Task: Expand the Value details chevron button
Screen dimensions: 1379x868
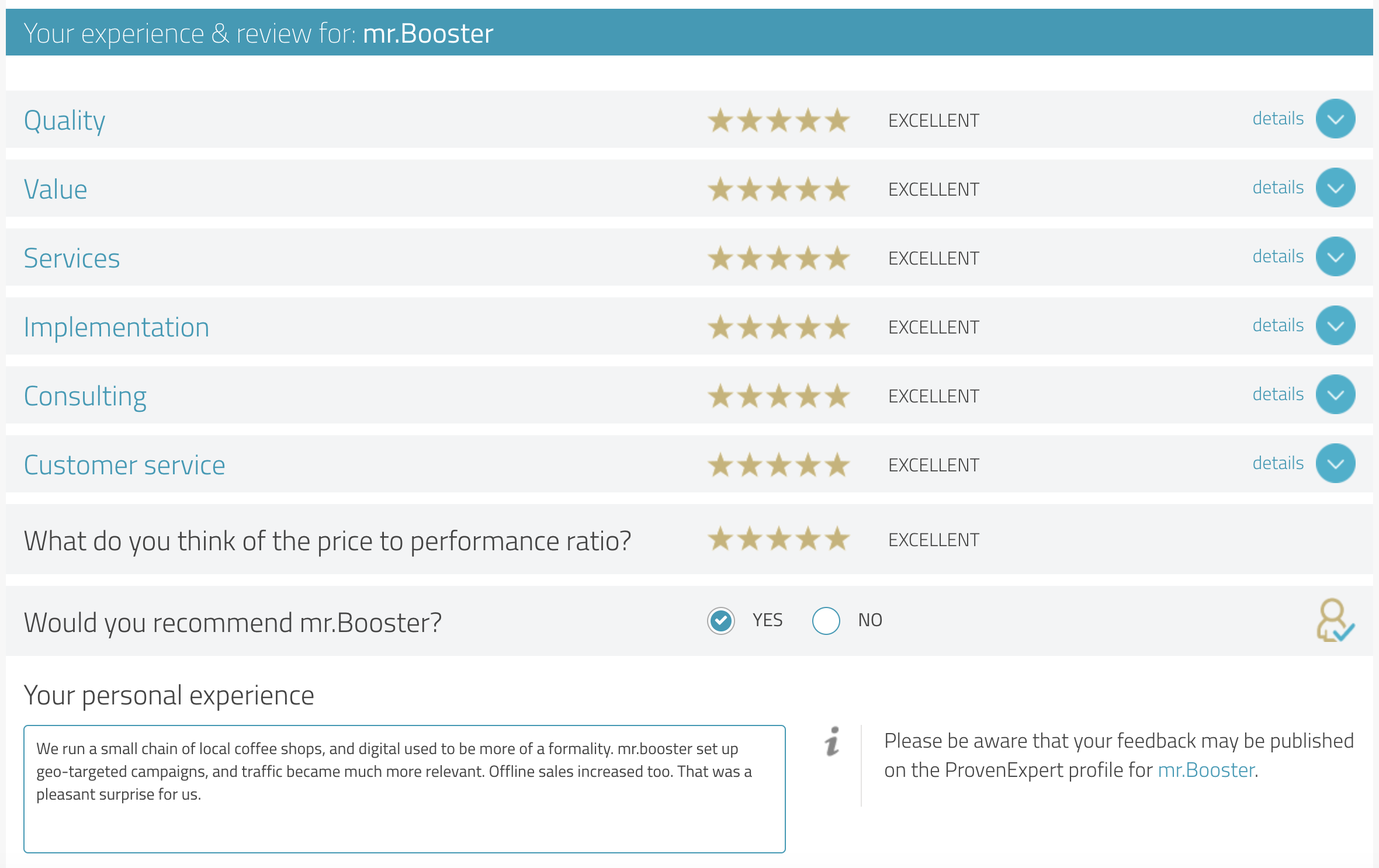Action: click(x=1335, y=188)
